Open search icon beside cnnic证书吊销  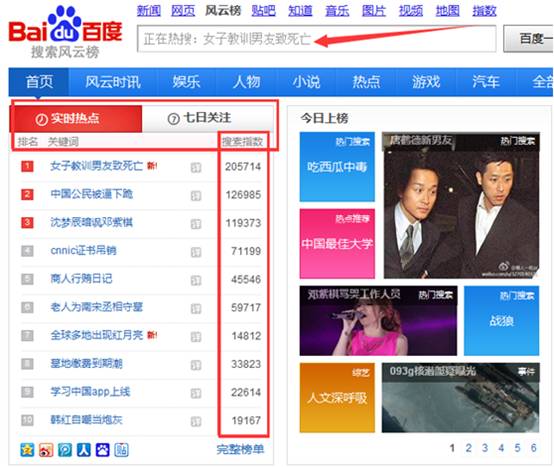coord(196,252)
